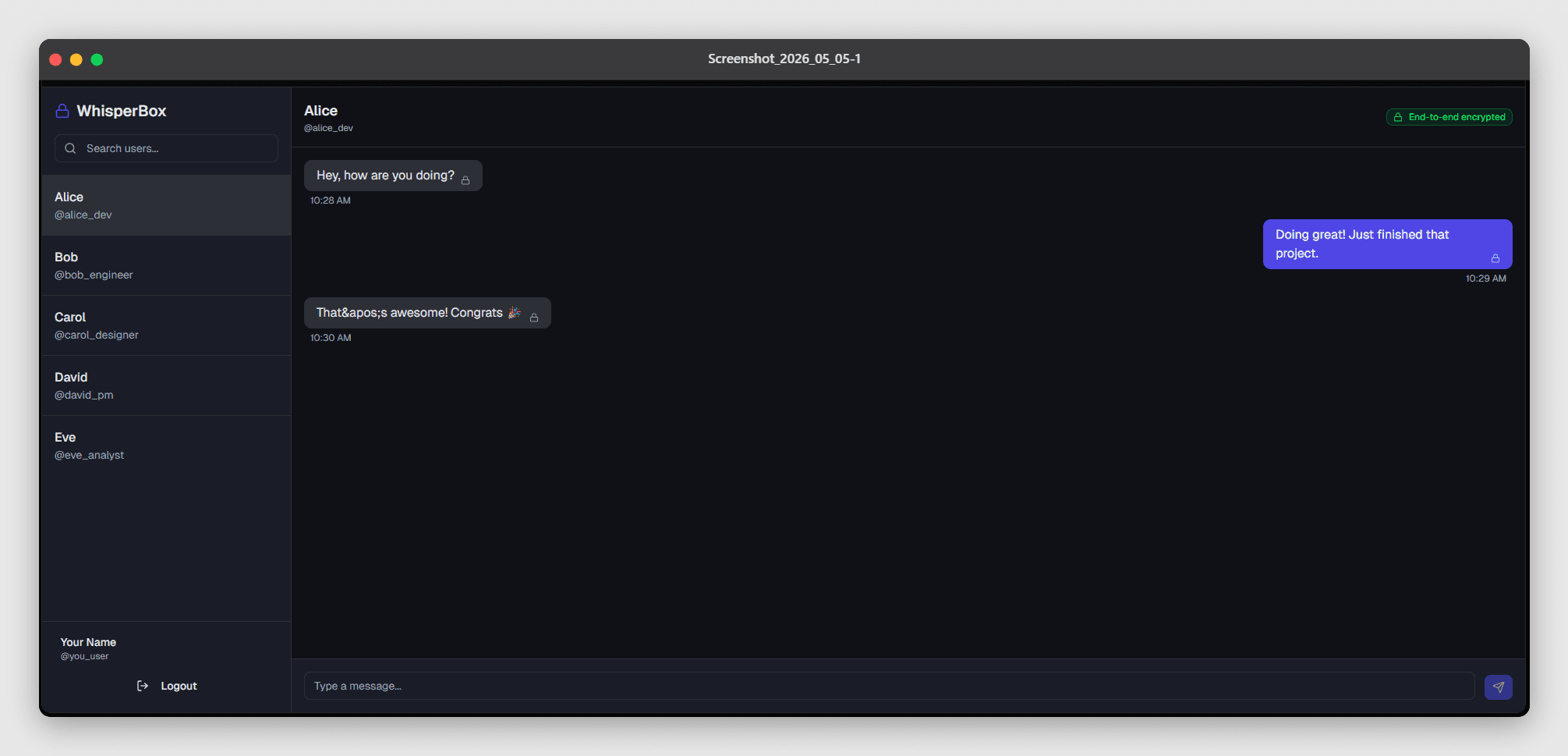Screen dimensions: 1568x756
Task: Click the 10:30 AM timestamp
Action: (331, 338)
